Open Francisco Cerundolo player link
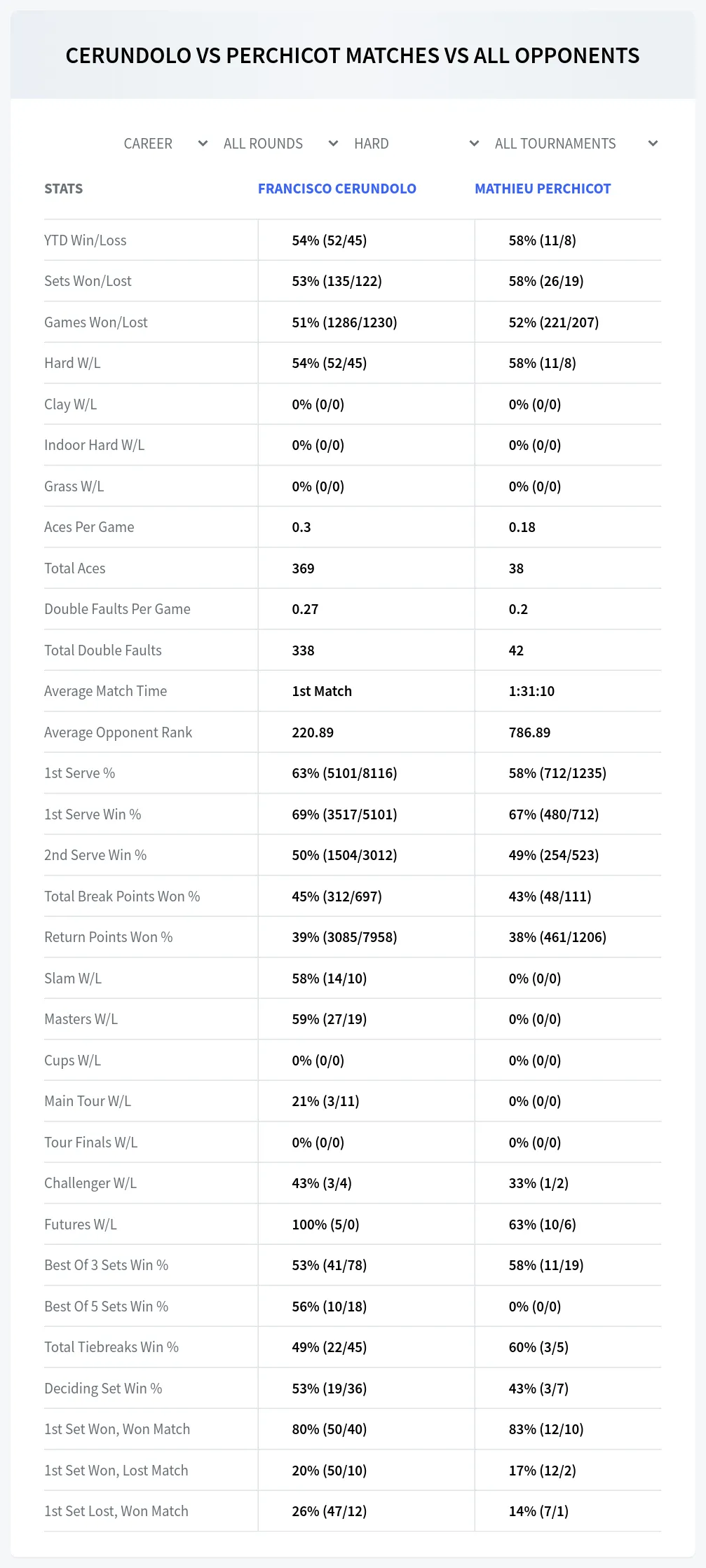 (x=337, y=189)
